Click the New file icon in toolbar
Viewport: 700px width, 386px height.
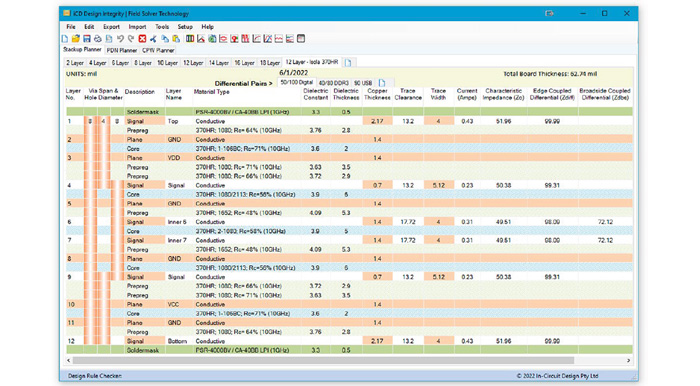(65, 39)
